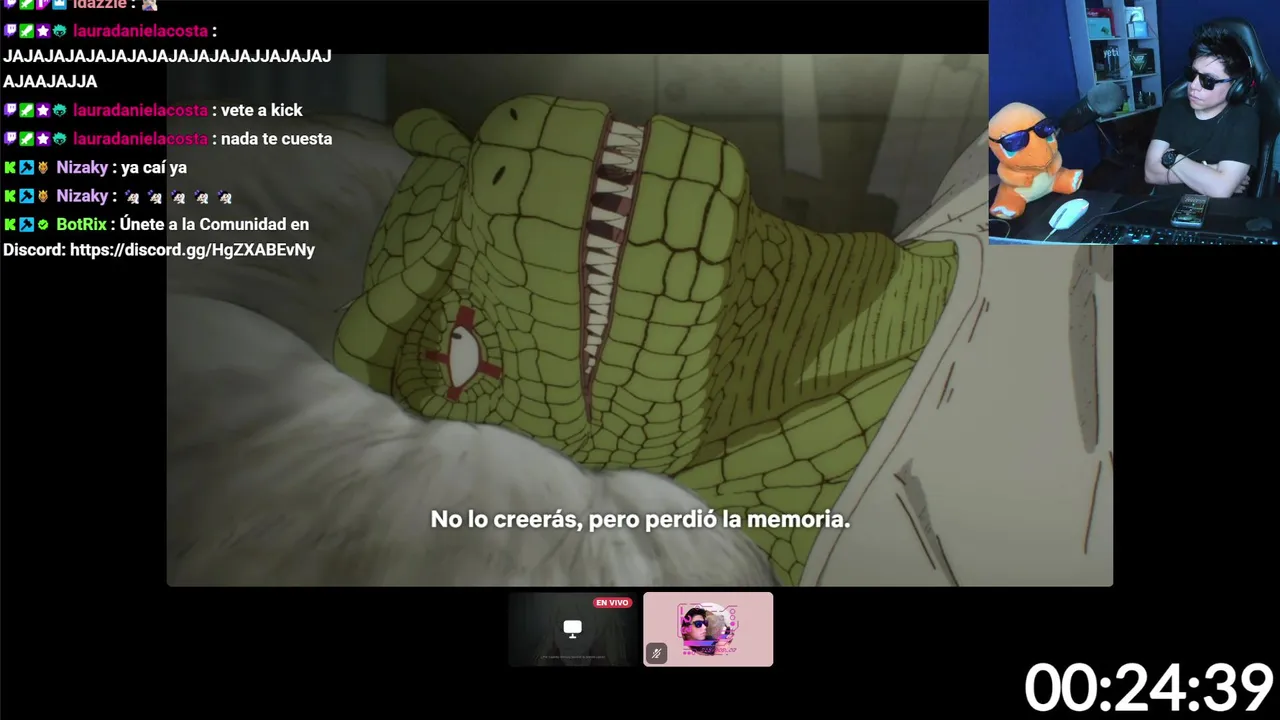
Task: Click the 'JAJAJAJAJA' laughing chat message
Action: [167, 69]
